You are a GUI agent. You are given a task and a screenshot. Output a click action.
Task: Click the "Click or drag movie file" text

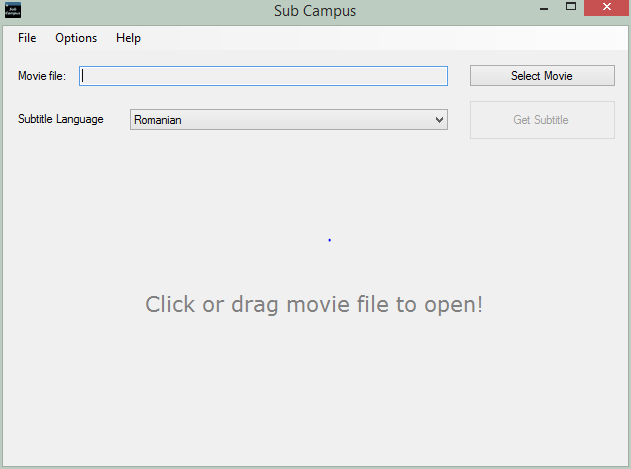pos(314,304)
